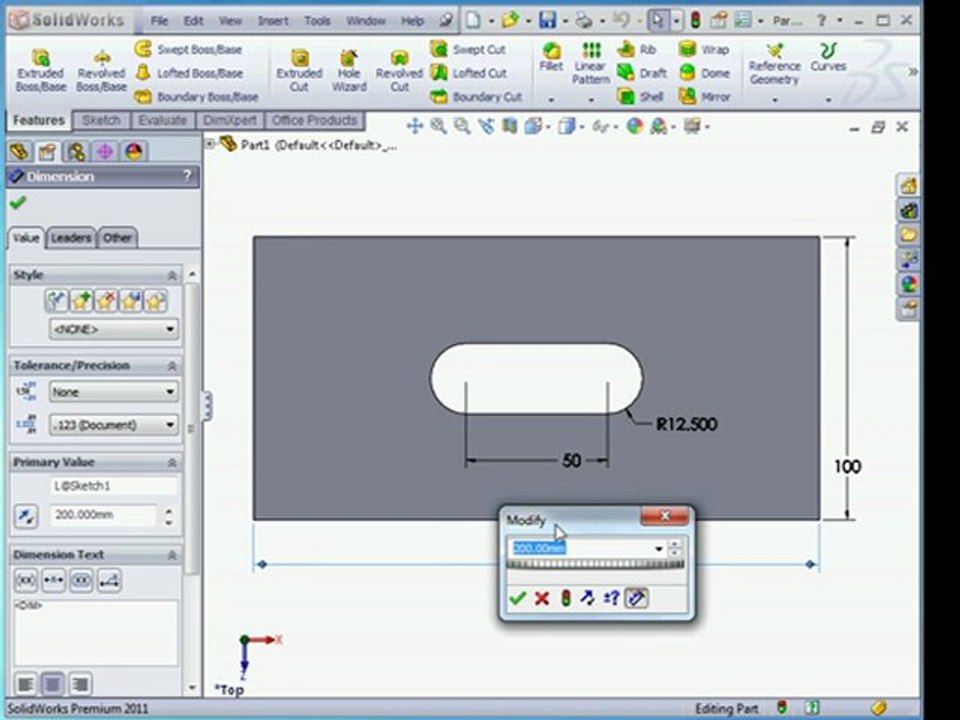The width and height of the screenshot is (960, 720).
Task: Toggle Mark for Drawing icon in Modify dialog
Action: pyautogui.click(x=636, y=598)
